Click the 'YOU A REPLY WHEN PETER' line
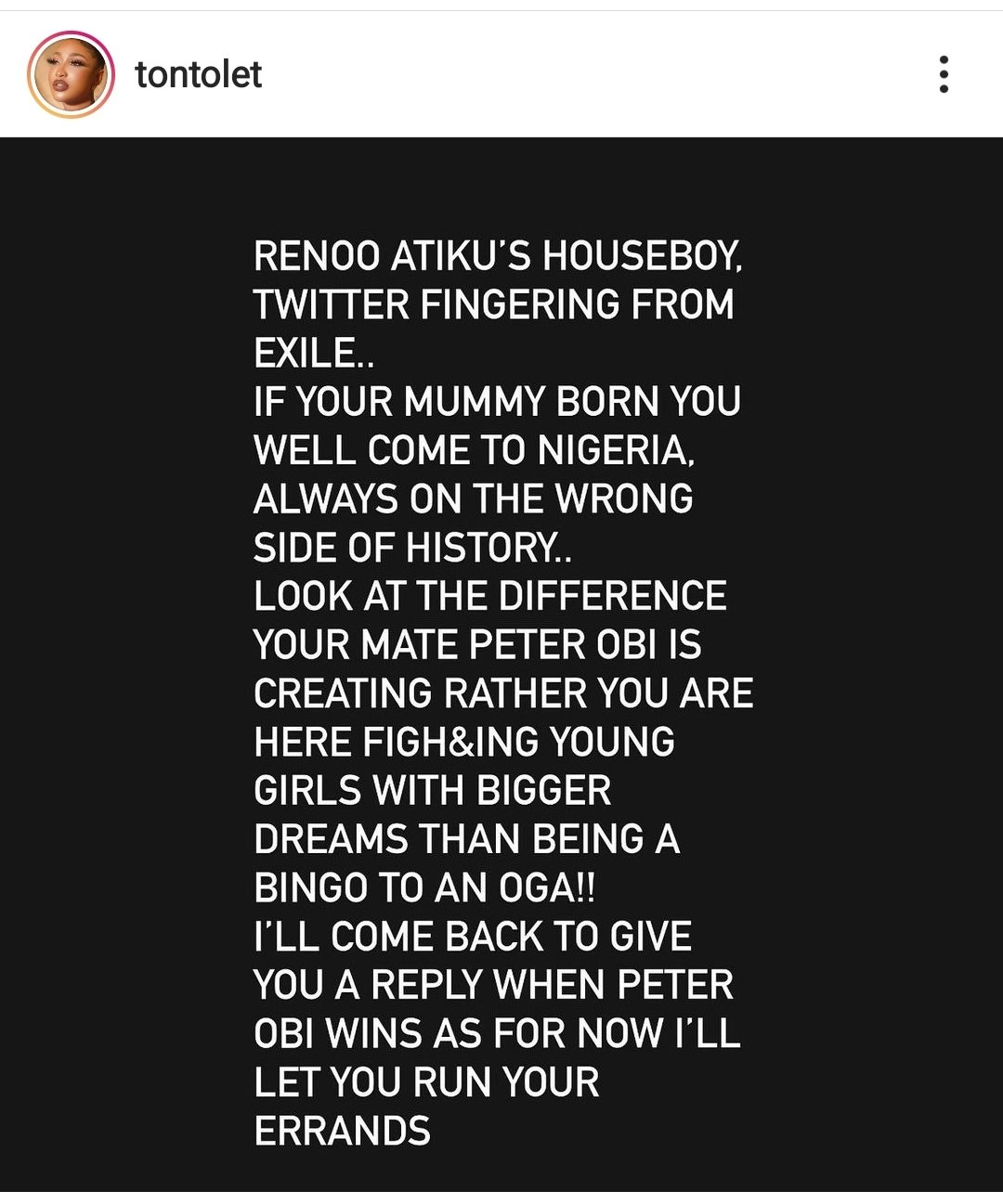The image size is (1003, 1204). (493, 985)
